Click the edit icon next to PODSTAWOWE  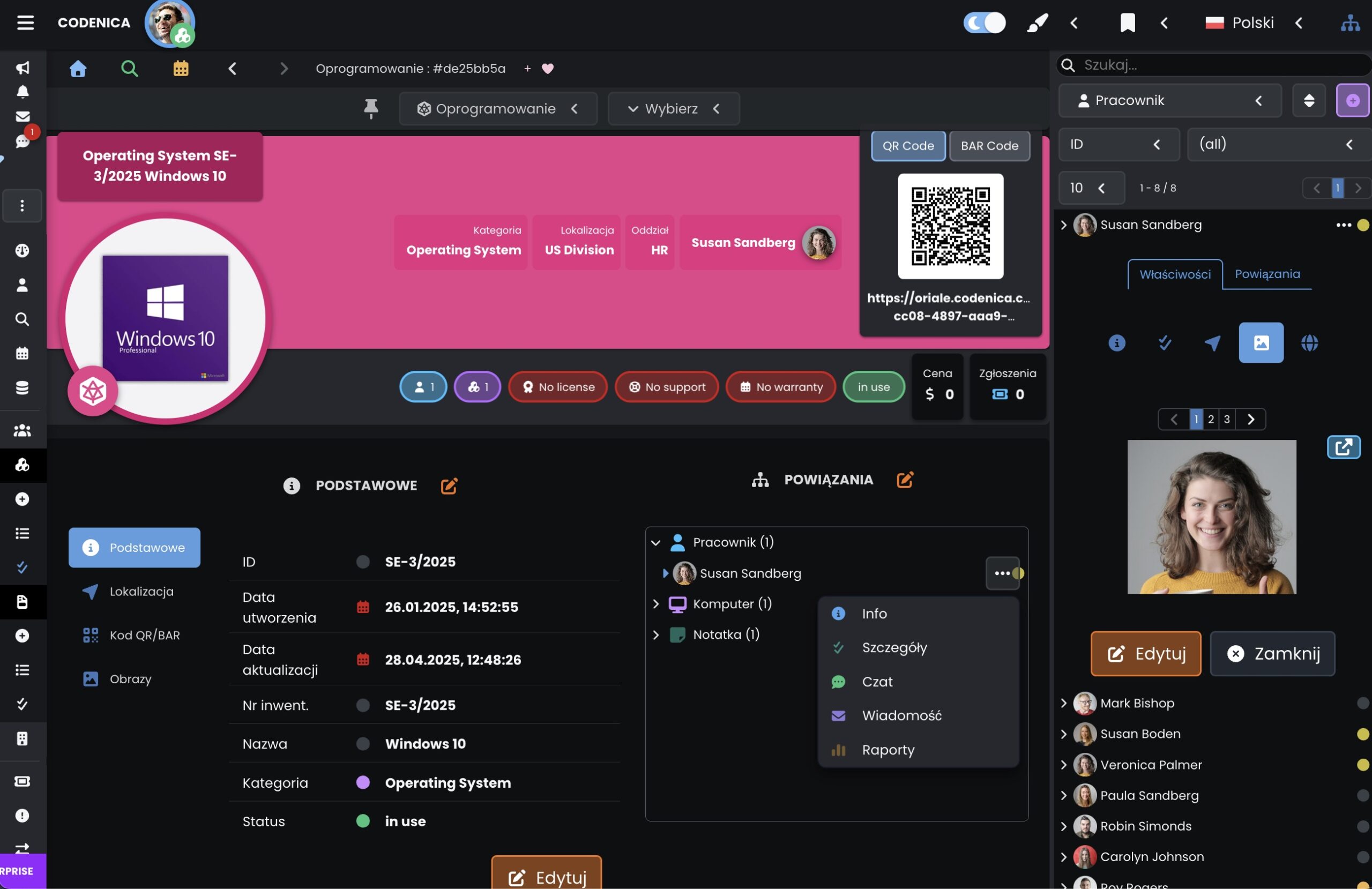pyautogui.click(x=449, y=486)
